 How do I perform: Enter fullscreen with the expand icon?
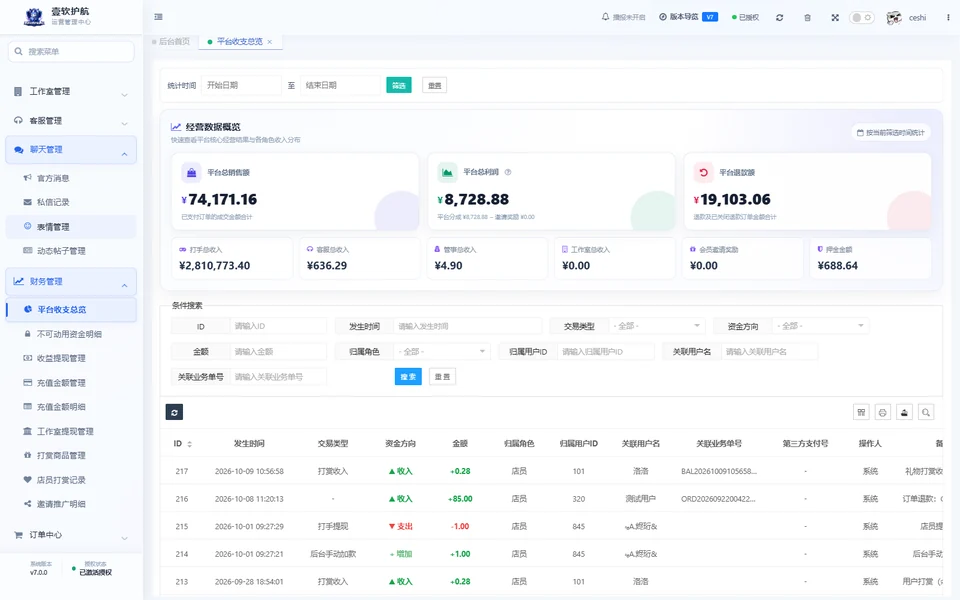point(835,18)
